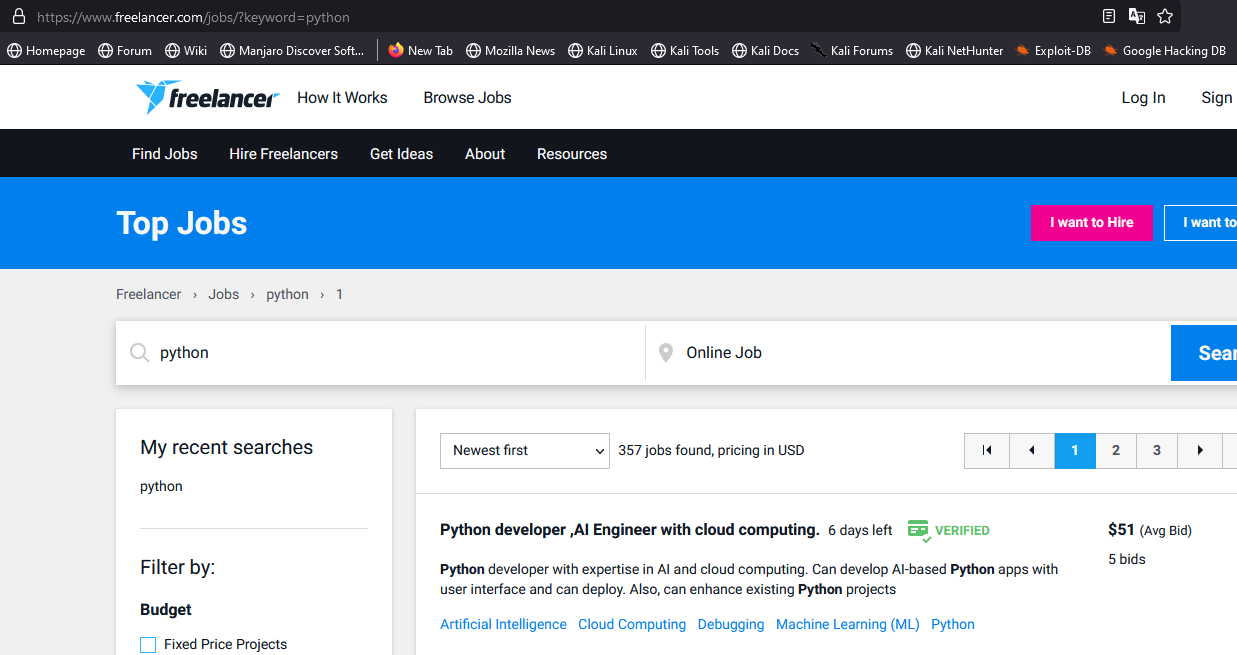1237x655 pixels.
Task: Go to next results page arrow
Action: point(1200,451)
